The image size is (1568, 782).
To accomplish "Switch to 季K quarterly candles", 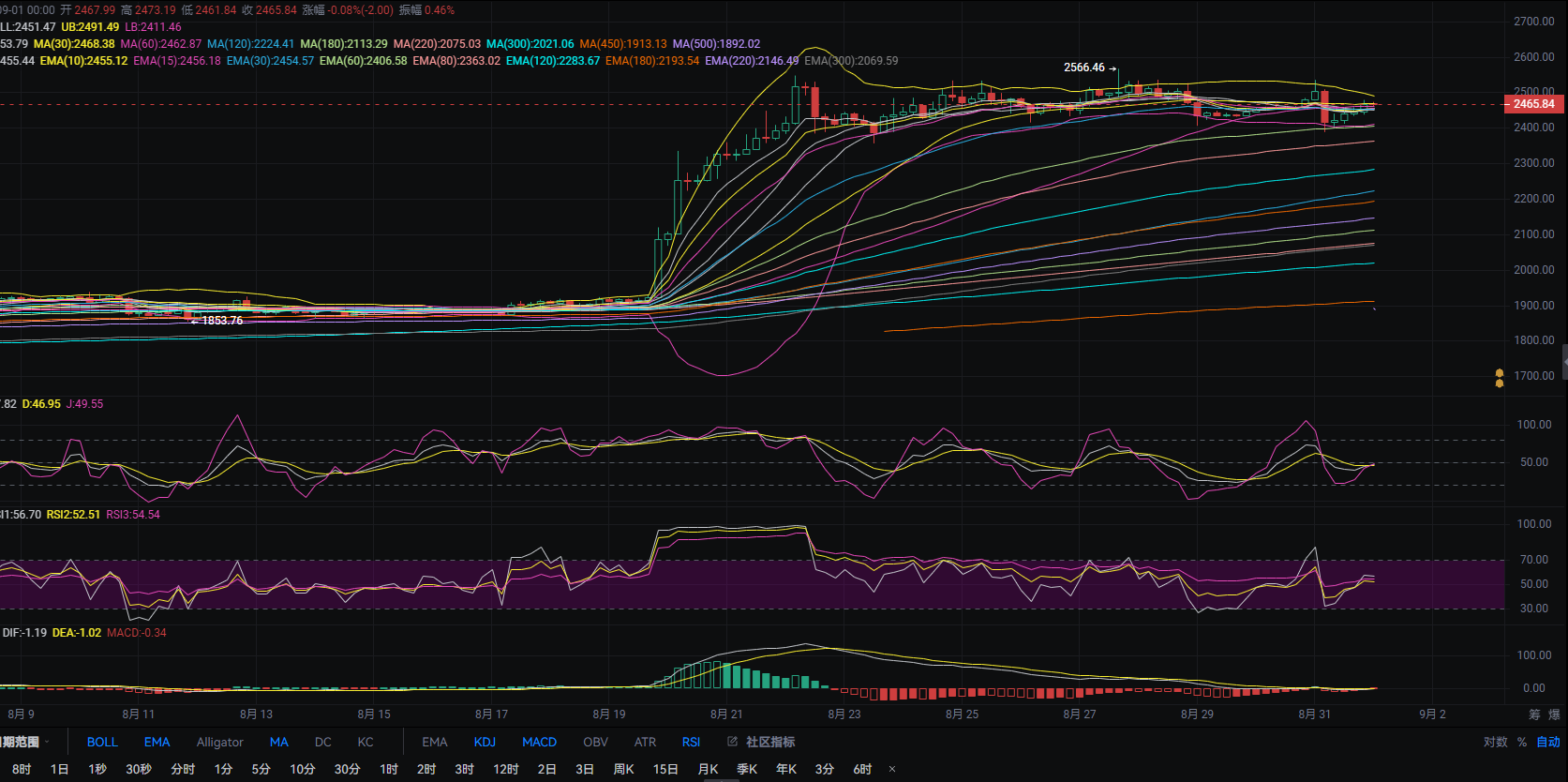I will (747, 769).
